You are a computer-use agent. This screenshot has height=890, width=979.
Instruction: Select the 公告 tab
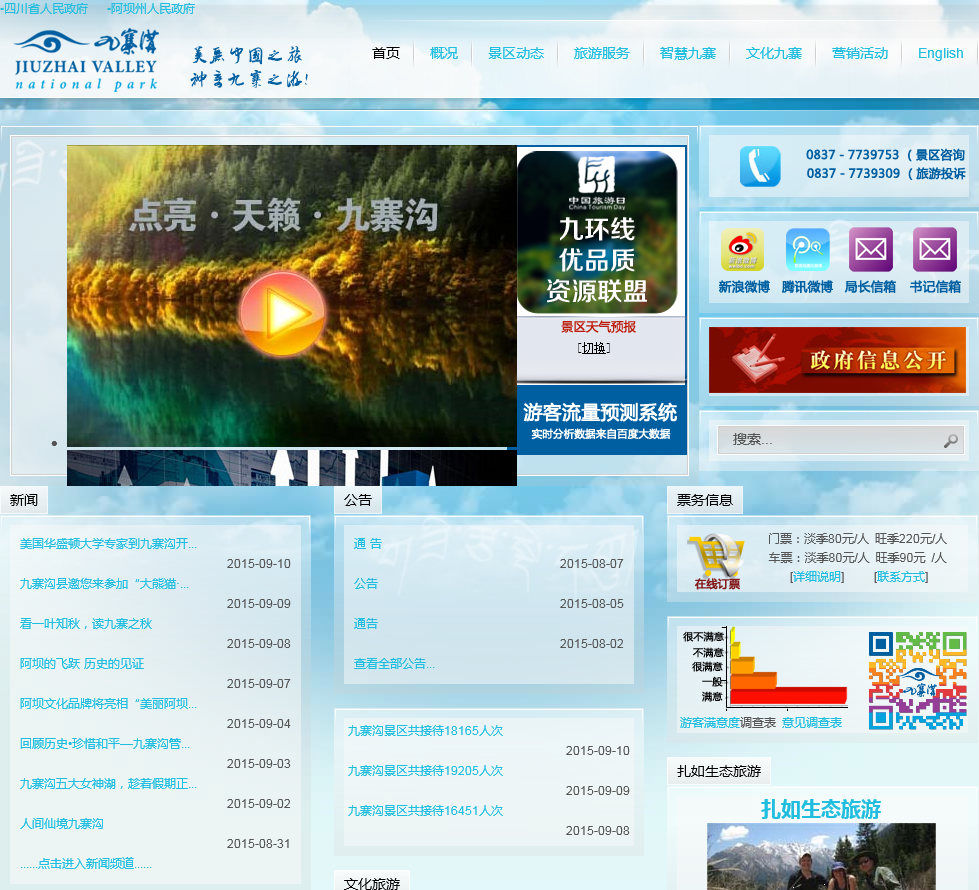(358, 500)
